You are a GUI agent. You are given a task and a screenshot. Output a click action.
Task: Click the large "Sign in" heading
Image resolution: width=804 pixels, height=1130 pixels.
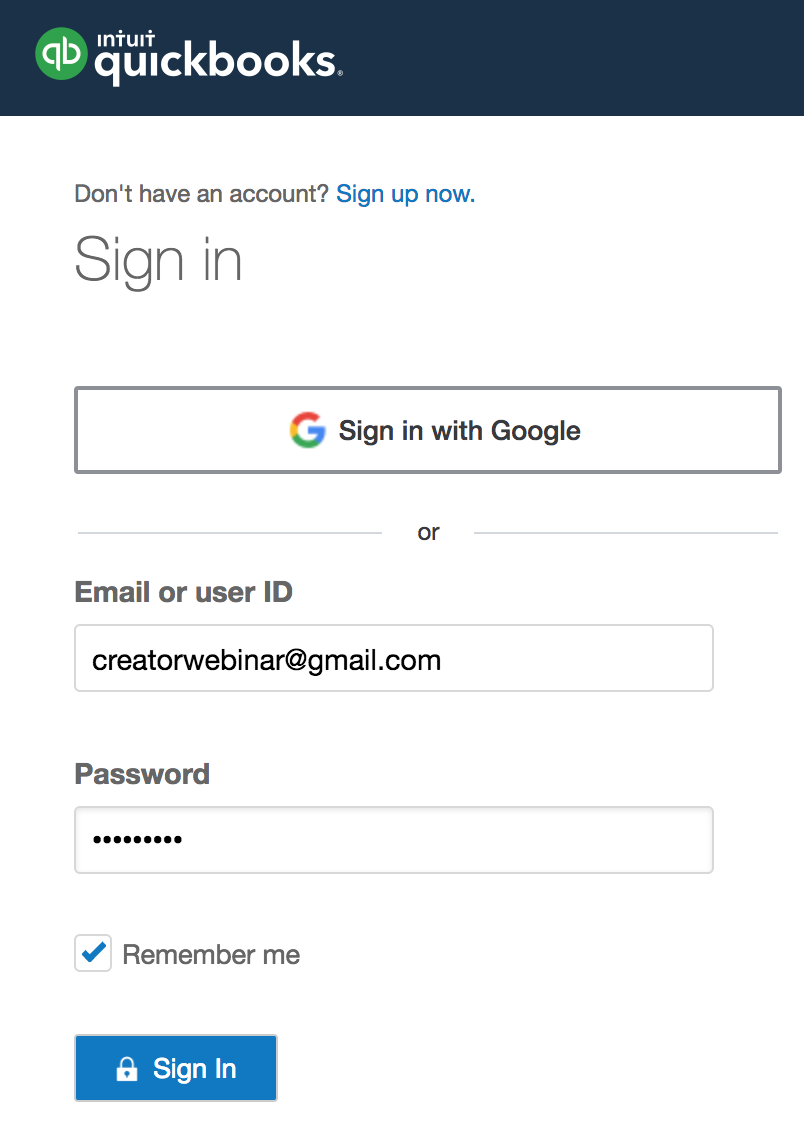pos(158,259)
